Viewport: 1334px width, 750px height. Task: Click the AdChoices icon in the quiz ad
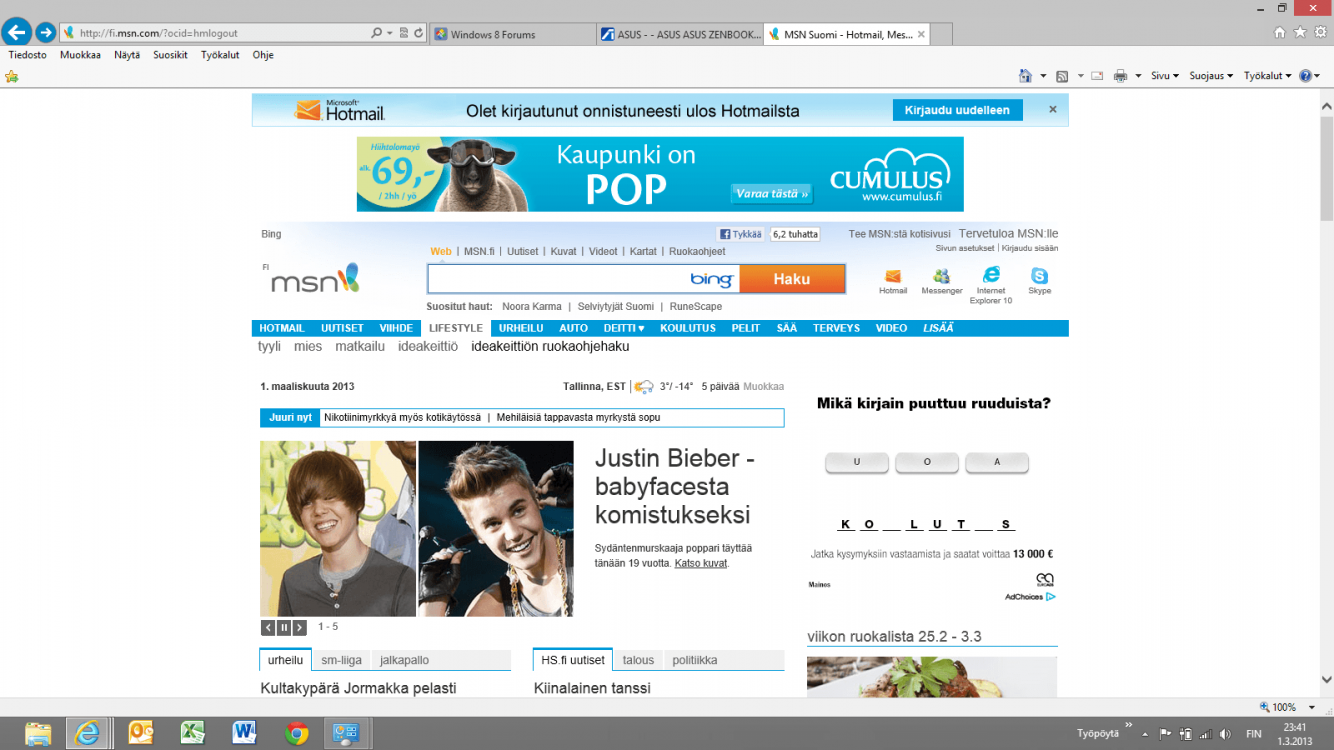(x=1051, y=597)
